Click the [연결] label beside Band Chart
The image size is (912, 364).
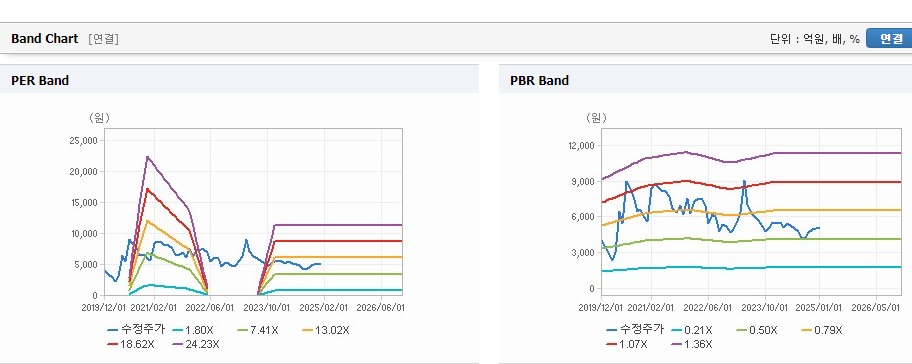click(x=104, y=39)
